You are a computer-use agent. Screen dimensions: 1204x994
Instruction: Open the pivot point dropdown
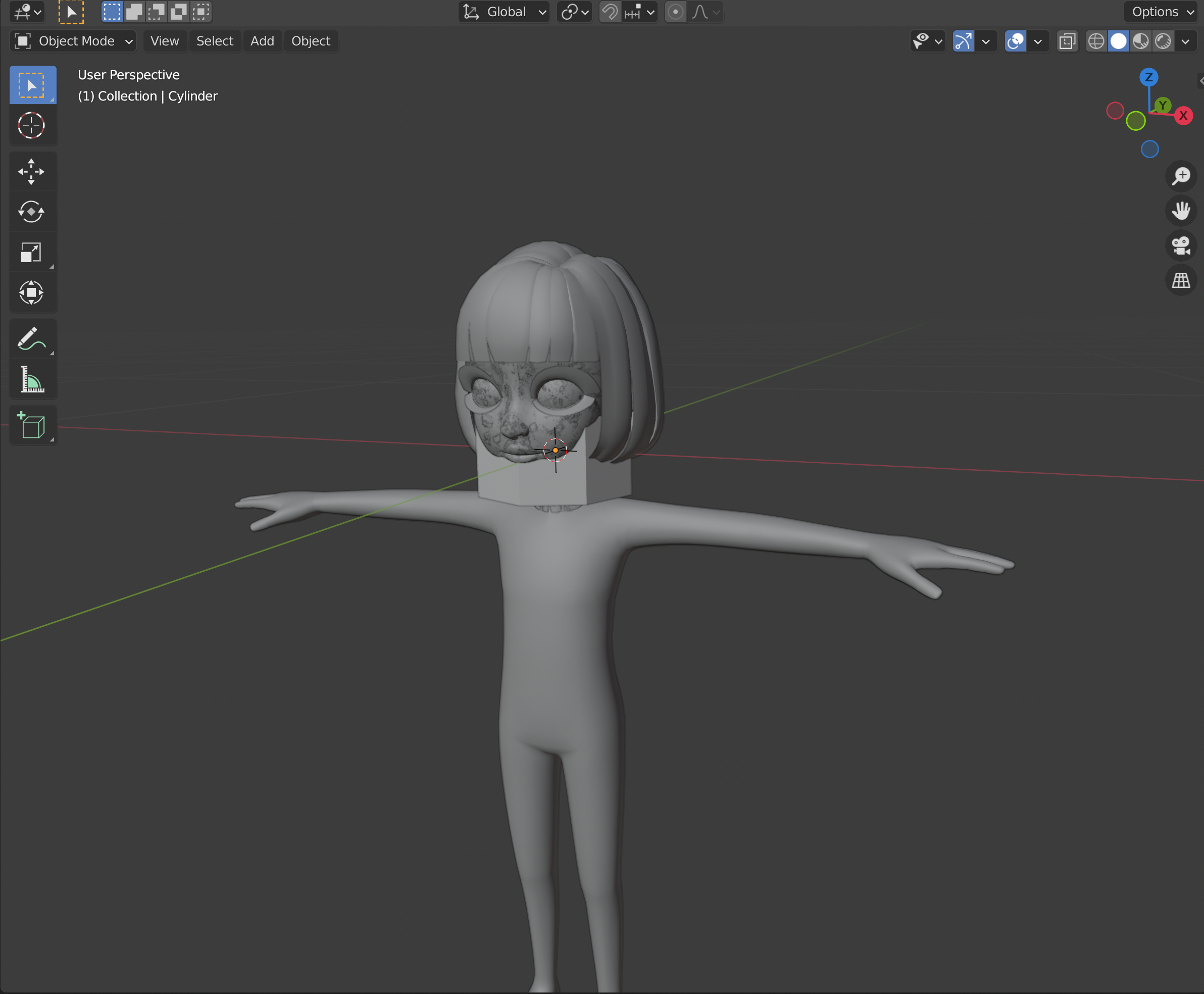[x=575, y=12]
